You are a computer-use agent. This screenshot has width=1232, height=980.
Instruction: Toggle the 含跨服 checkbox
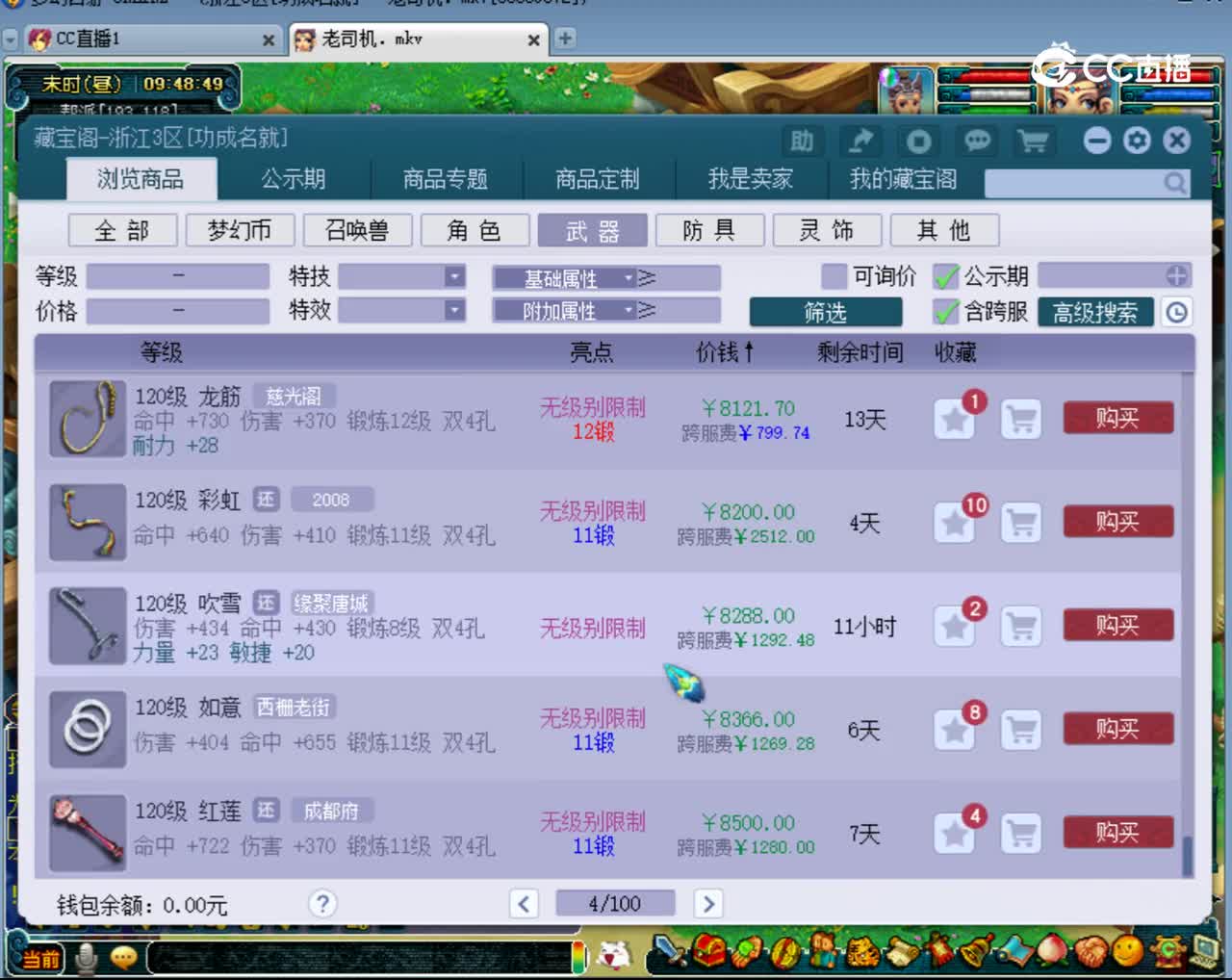(946, 312)
